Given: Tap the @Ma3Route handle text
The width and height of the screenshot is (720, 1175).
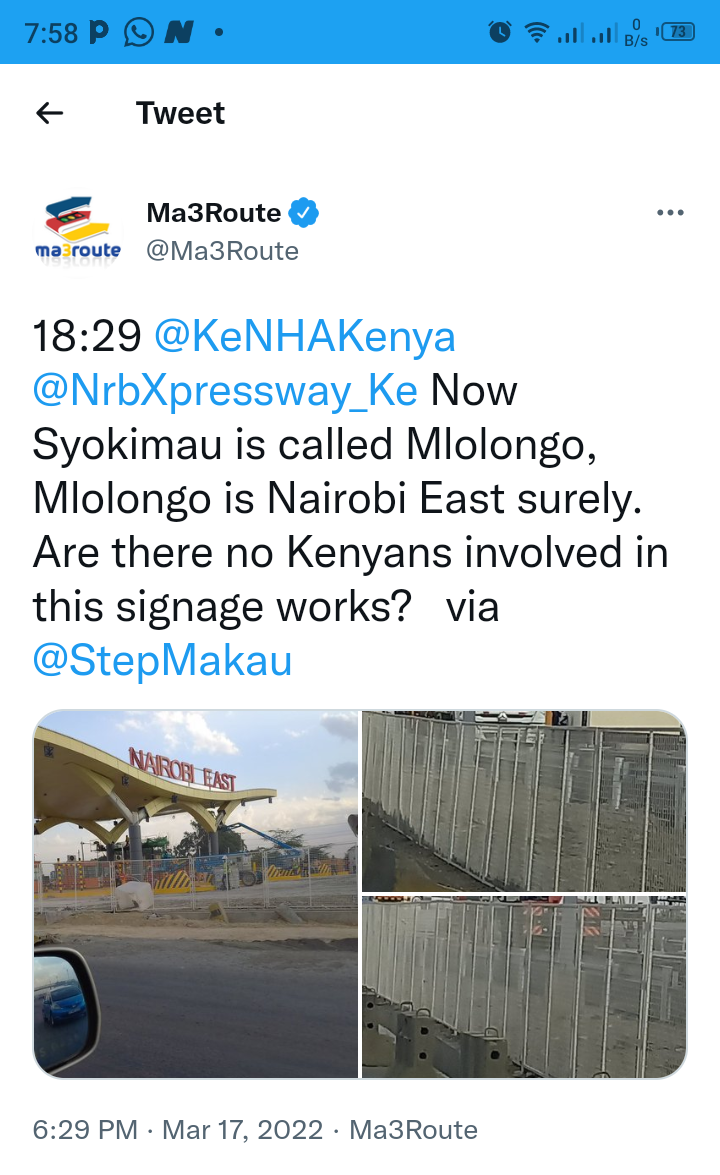Looking at the screenshot, I should [x=223, y=251].
